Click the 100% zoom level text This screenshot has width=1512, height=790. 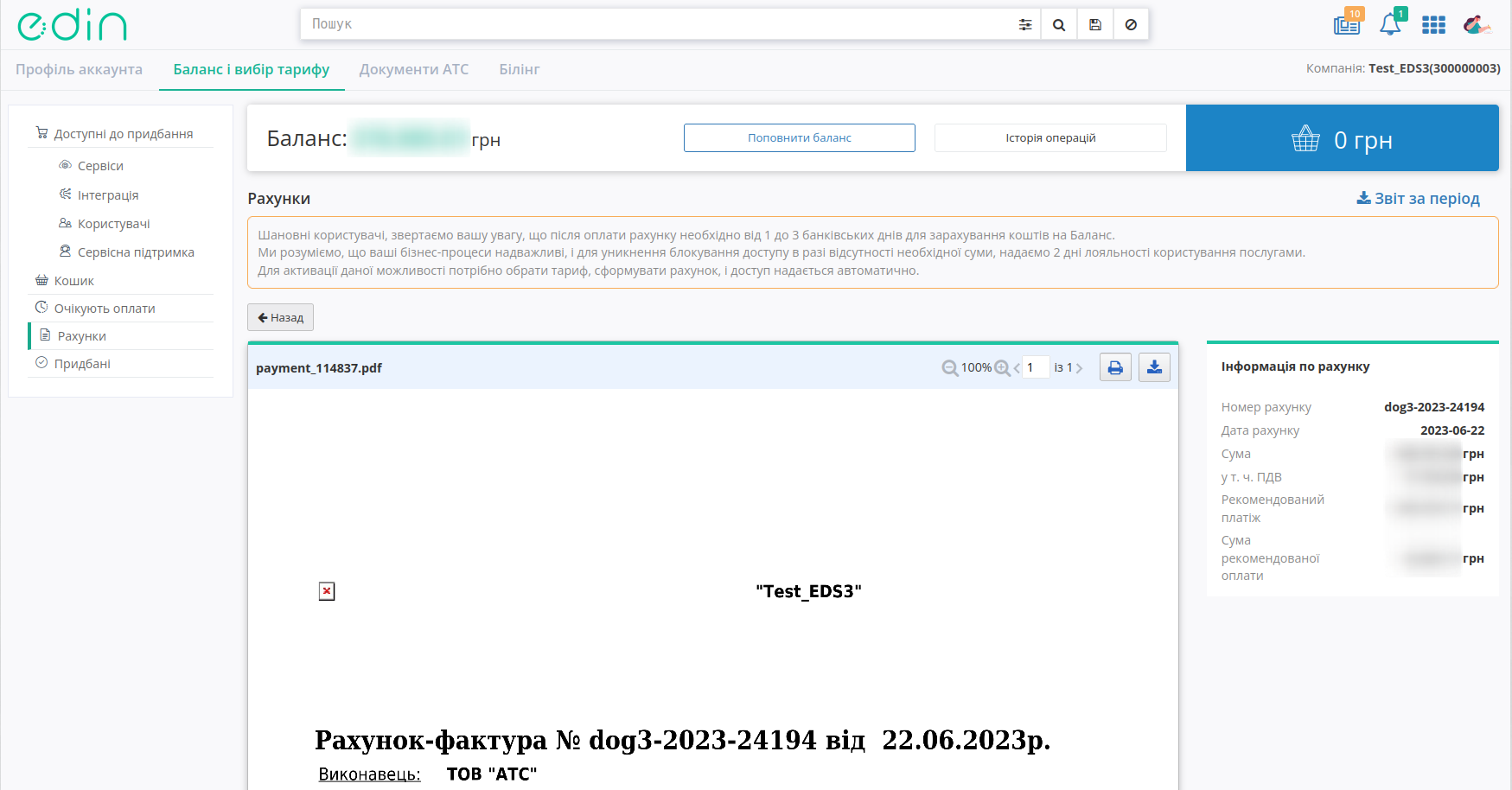pyautogui.click(x=976, y=368)
